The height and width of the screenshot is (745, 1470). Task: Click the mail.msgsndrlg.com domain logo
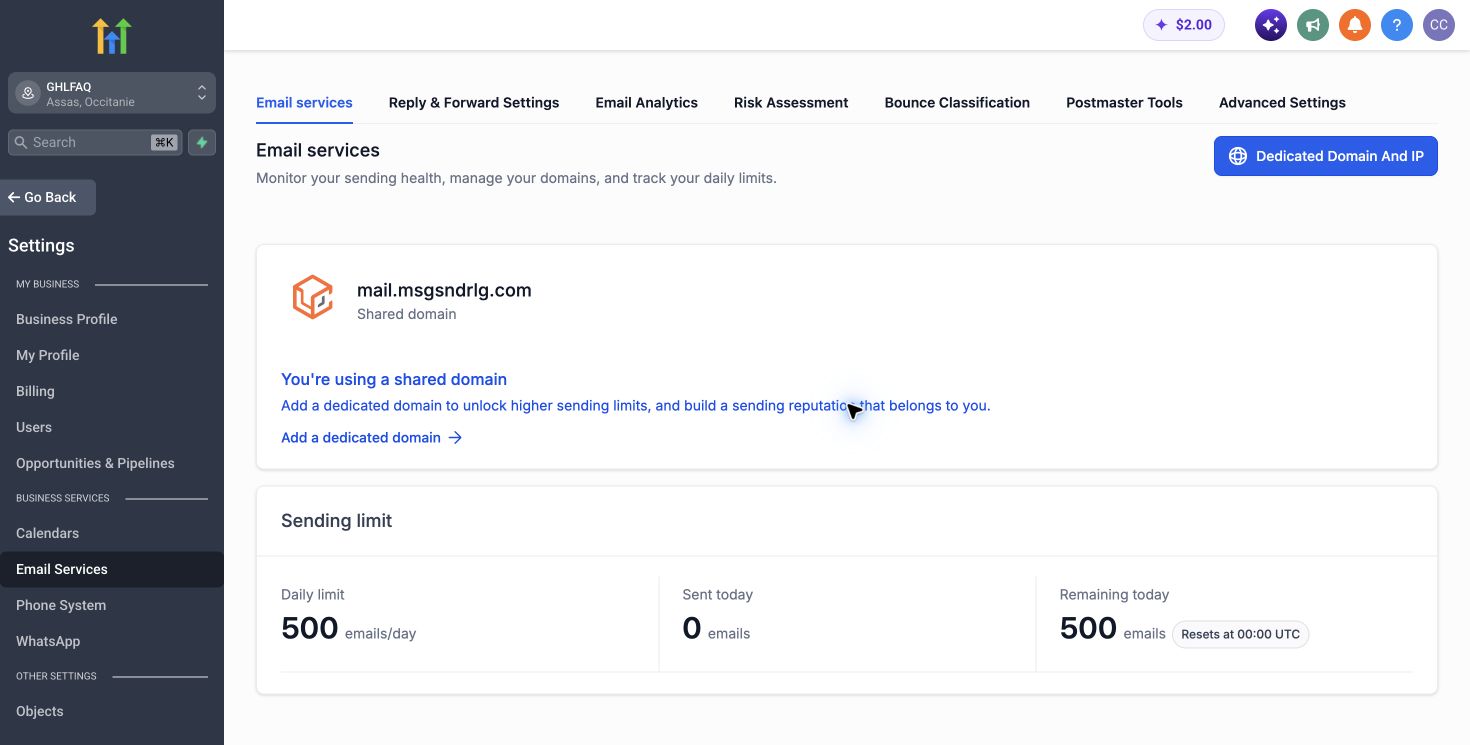point(312,298)
